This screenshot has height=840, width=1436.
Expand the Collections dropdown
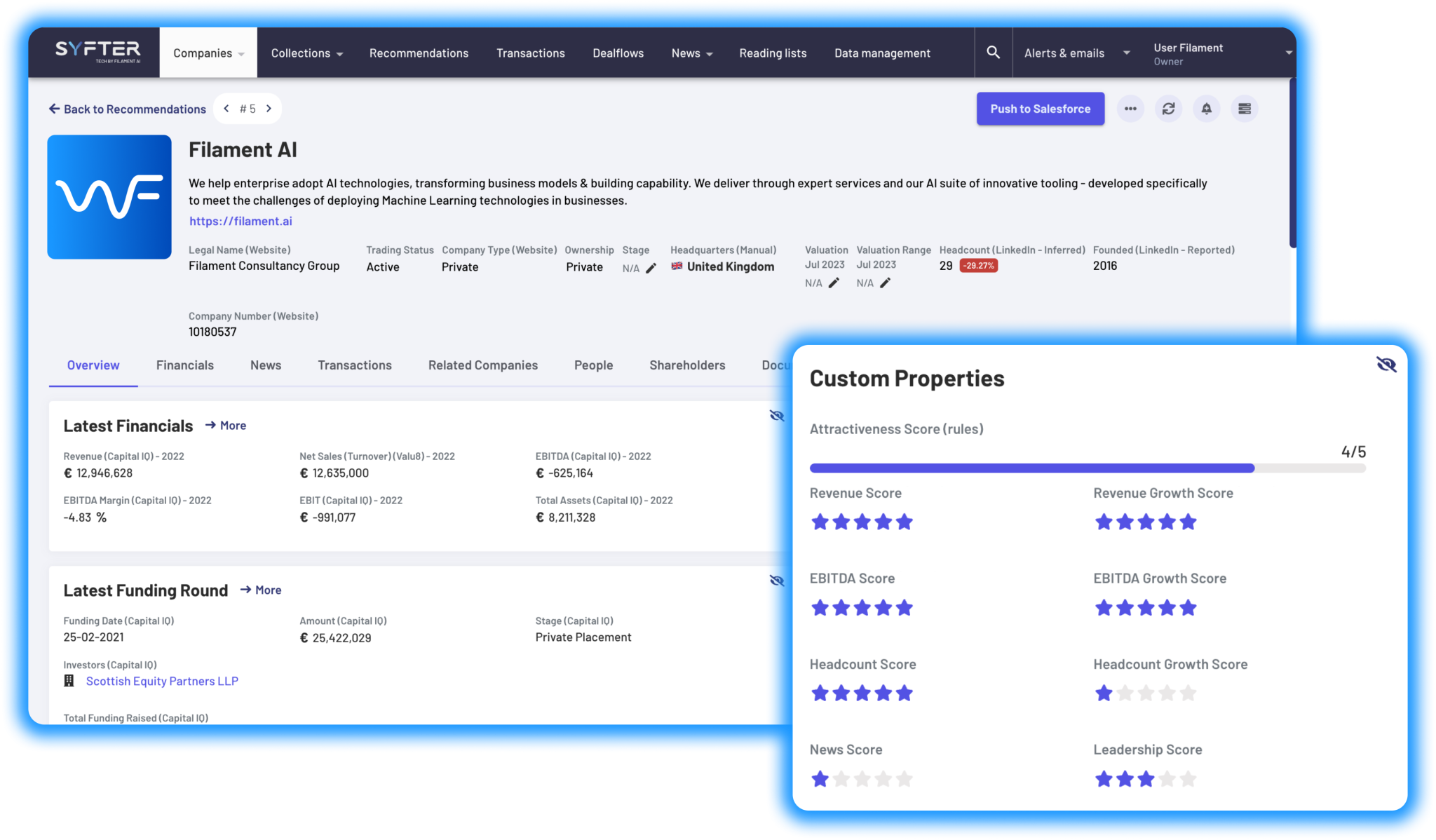pyautogui.click(x=306, y=53)
